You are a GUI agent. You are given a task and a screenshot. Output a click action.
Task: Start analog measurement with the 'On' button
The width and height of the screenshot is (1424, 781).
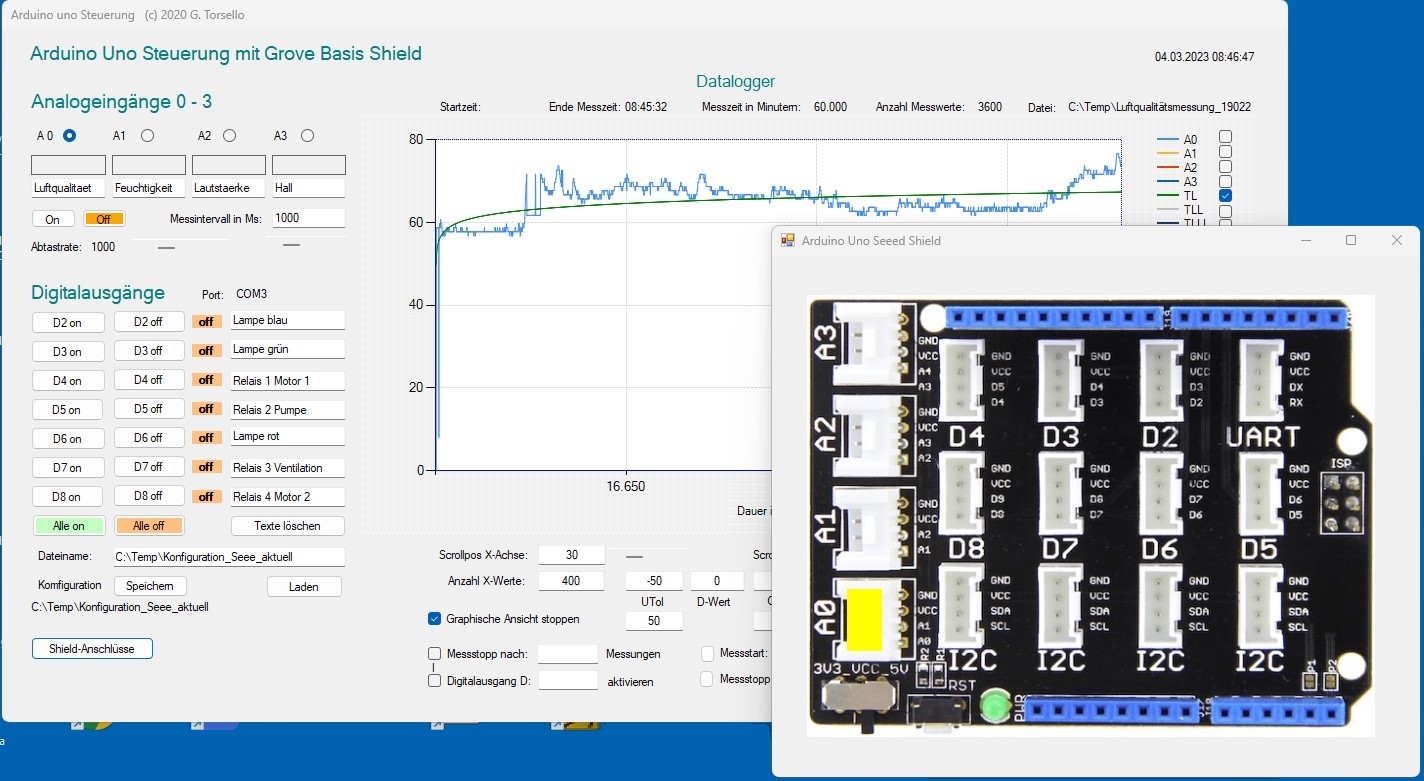[52, 219]
